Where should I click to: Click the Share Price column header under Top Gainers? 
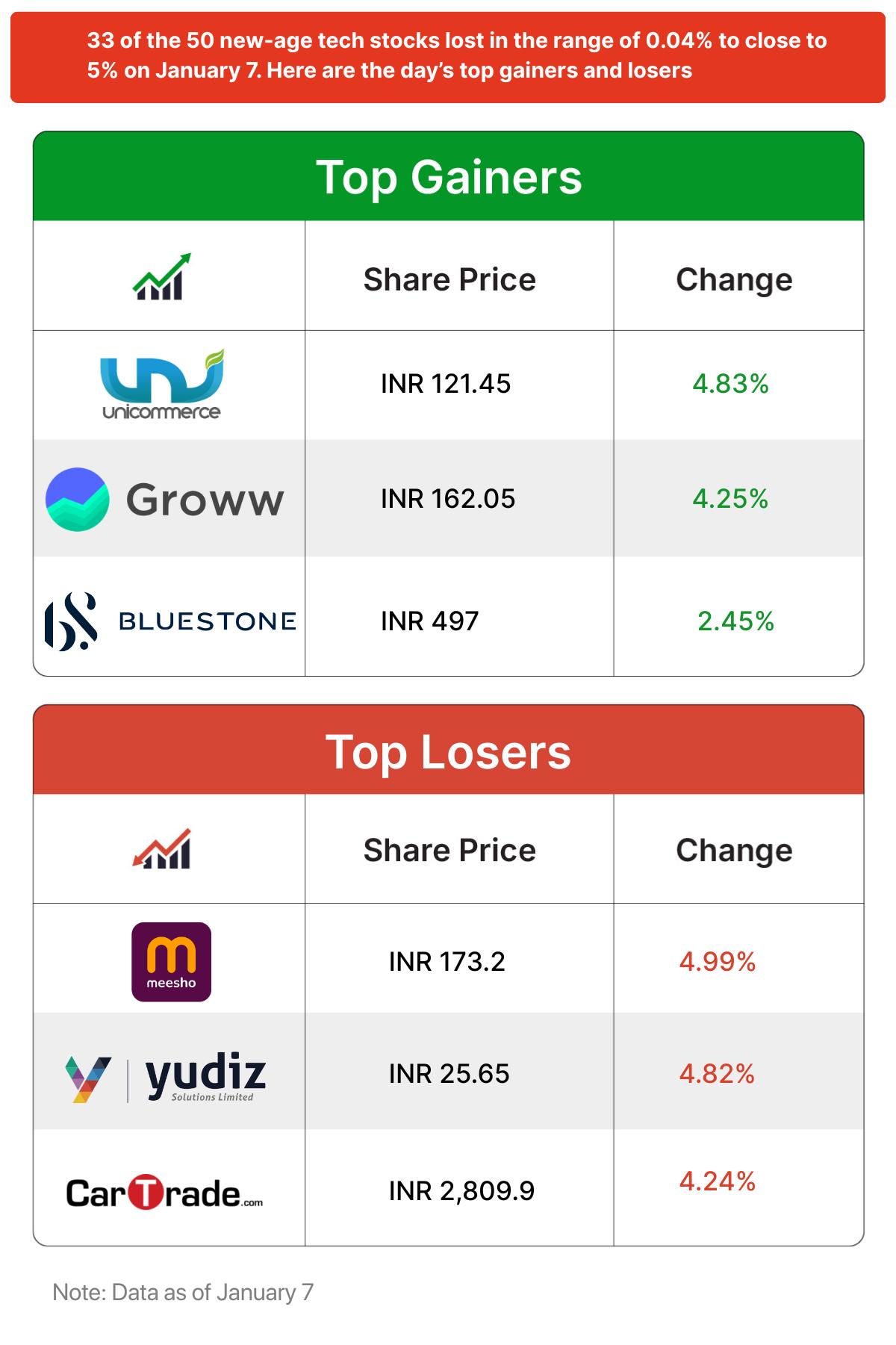449,279
